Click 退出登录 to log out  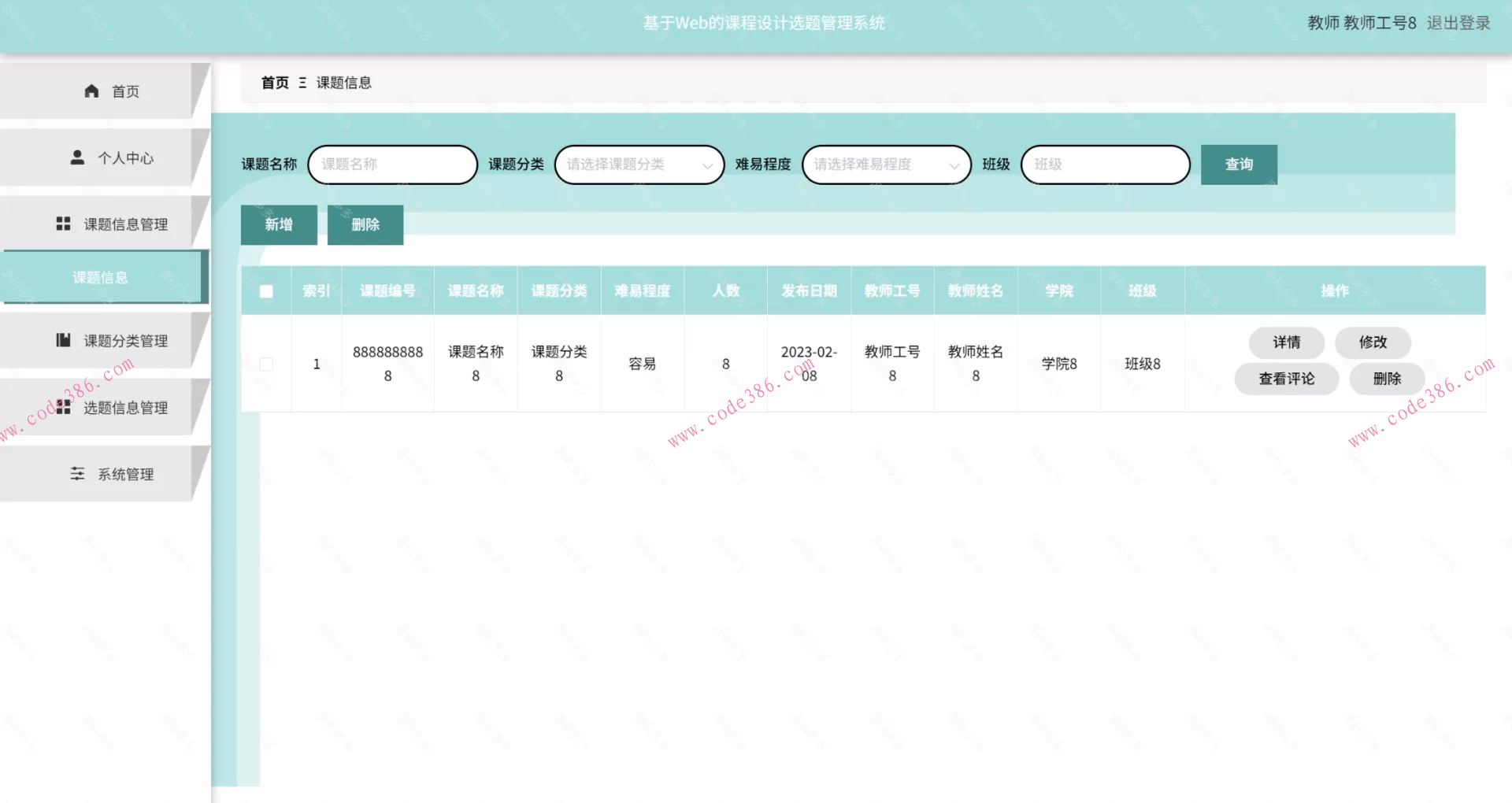tap(1458, 23)
